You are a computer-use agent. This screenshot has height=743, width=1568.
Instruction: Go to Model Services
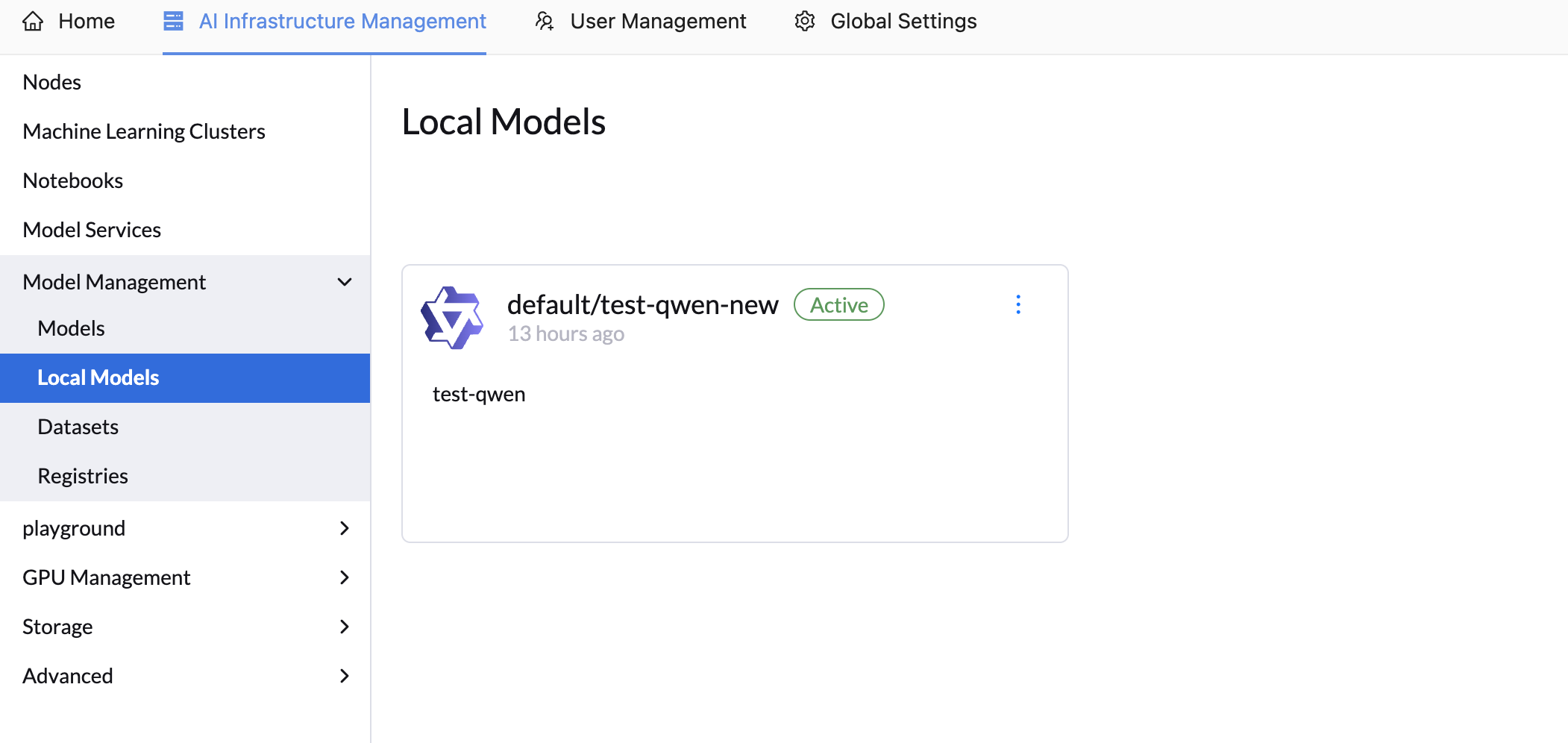[x=185, y=230]
